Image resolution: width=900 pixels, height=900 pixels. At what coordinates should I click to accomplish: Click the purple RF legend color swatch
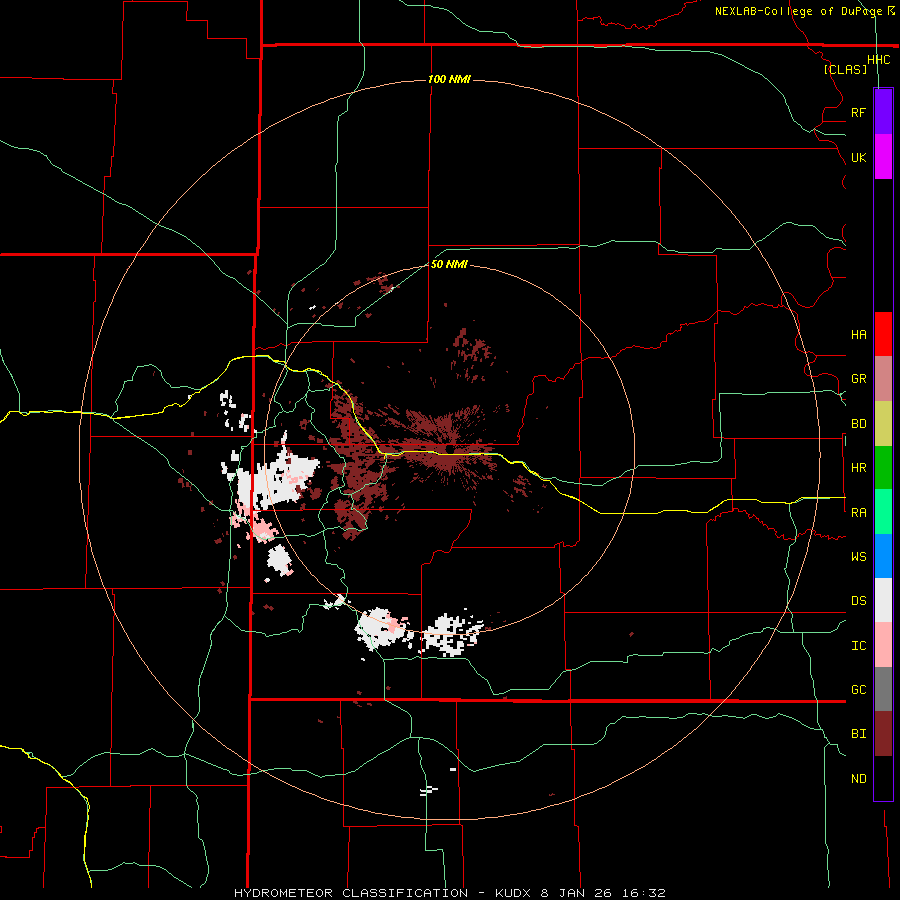coord(883,112)
